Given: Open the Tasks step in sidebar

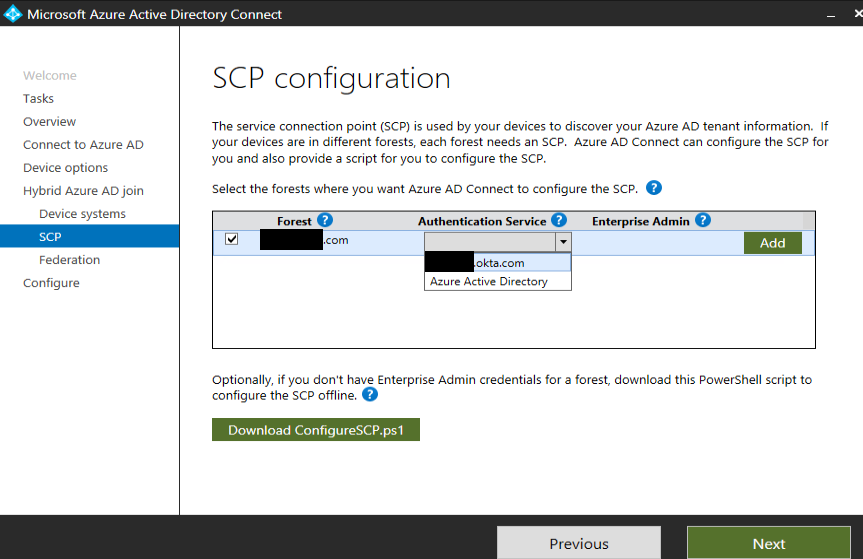Looking at the screenshot, I should (x=39, y=98).
